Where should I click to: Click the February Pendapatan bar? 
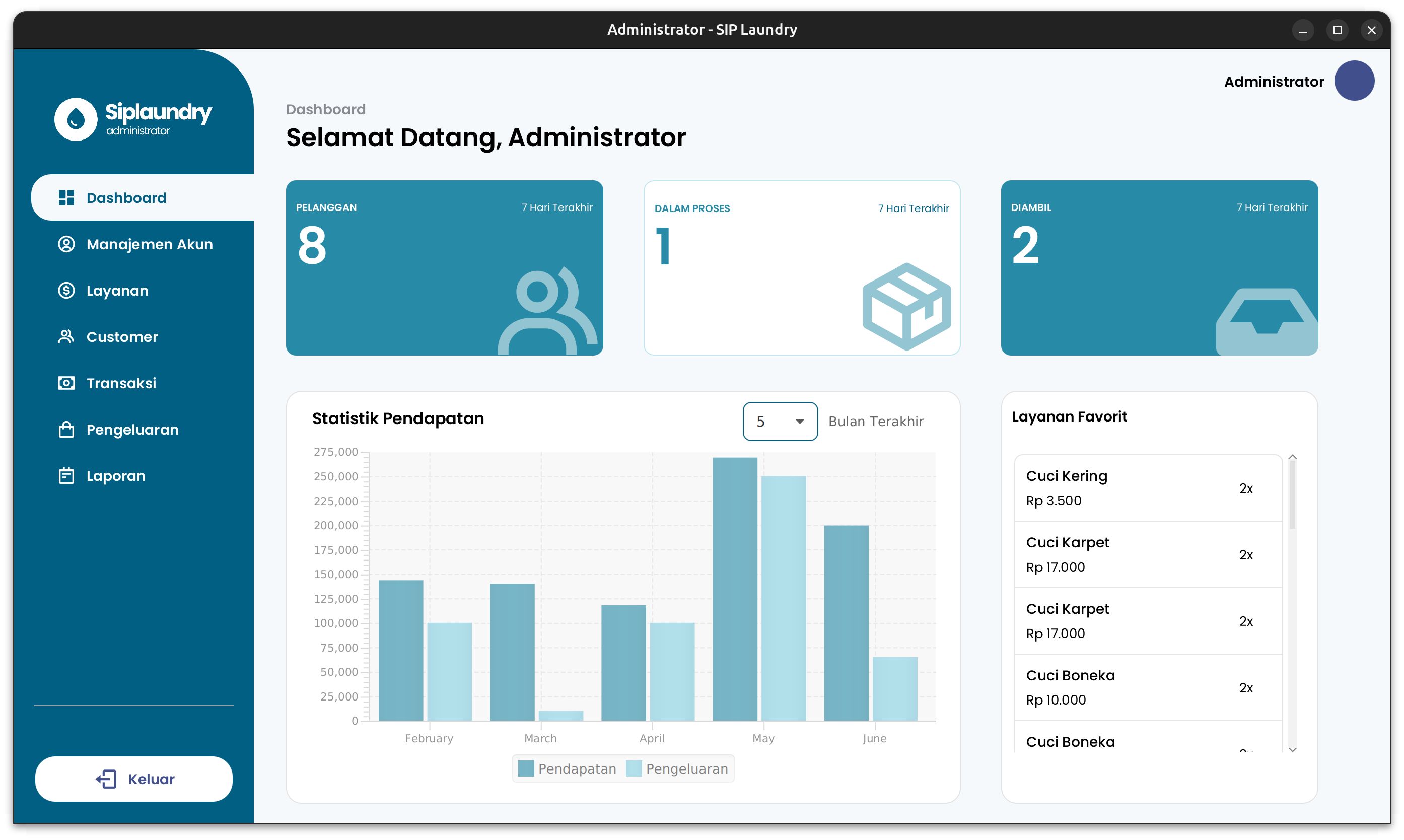point(401,650)
